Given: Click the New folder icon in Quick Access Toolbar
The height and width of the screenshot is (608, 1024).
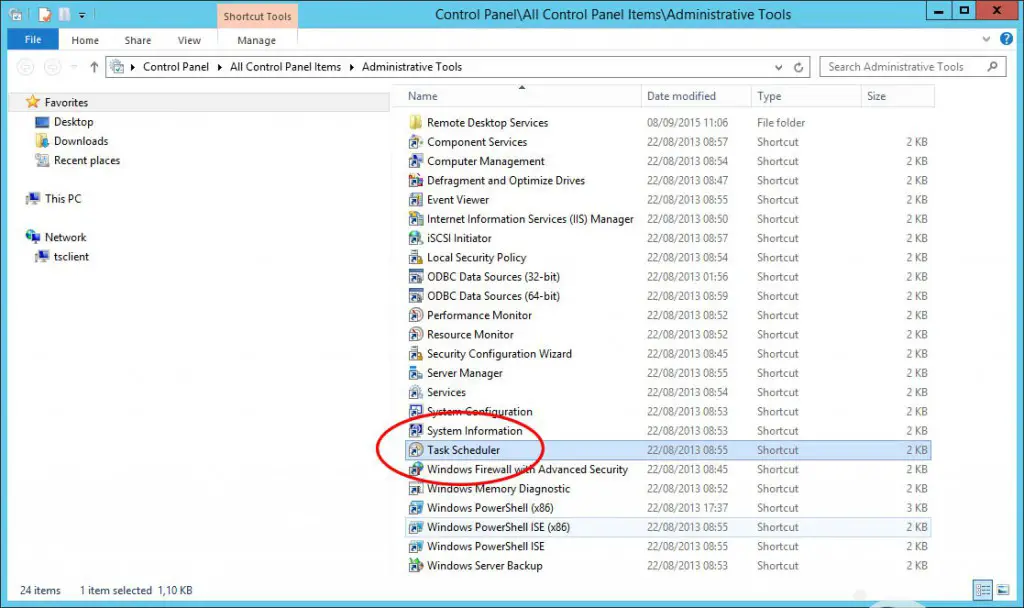Looking at the screenshot, I should point(64,14).
